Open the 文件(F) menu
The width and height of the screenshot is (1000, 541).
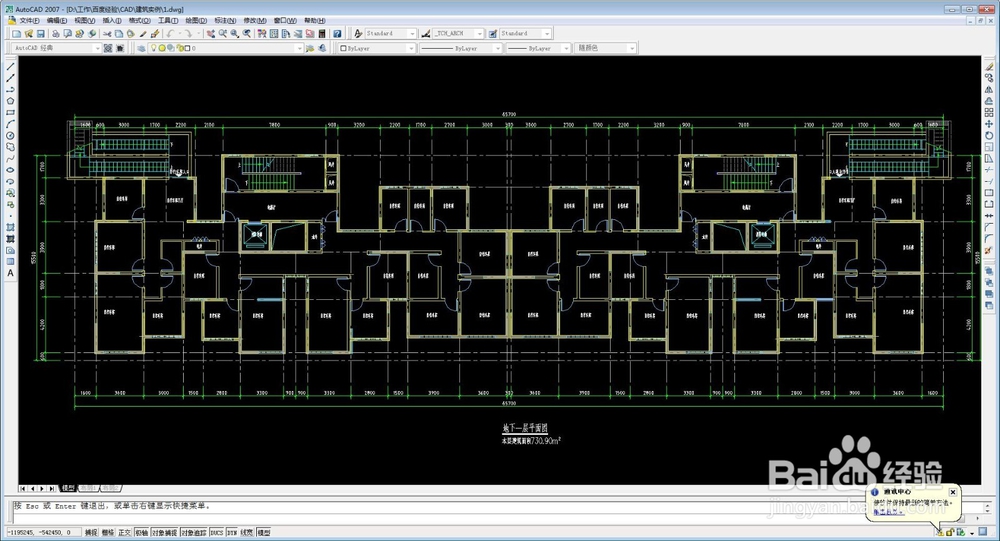pos(29,20)
